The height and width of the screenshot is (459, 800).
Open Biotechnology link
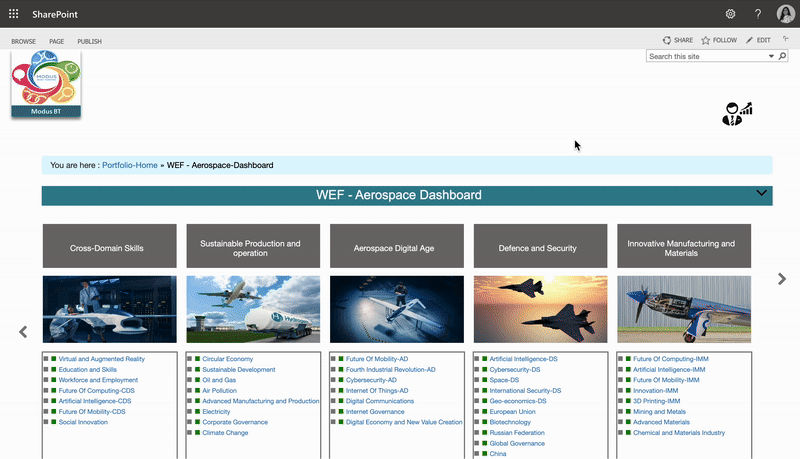click(x=510, y=422)
